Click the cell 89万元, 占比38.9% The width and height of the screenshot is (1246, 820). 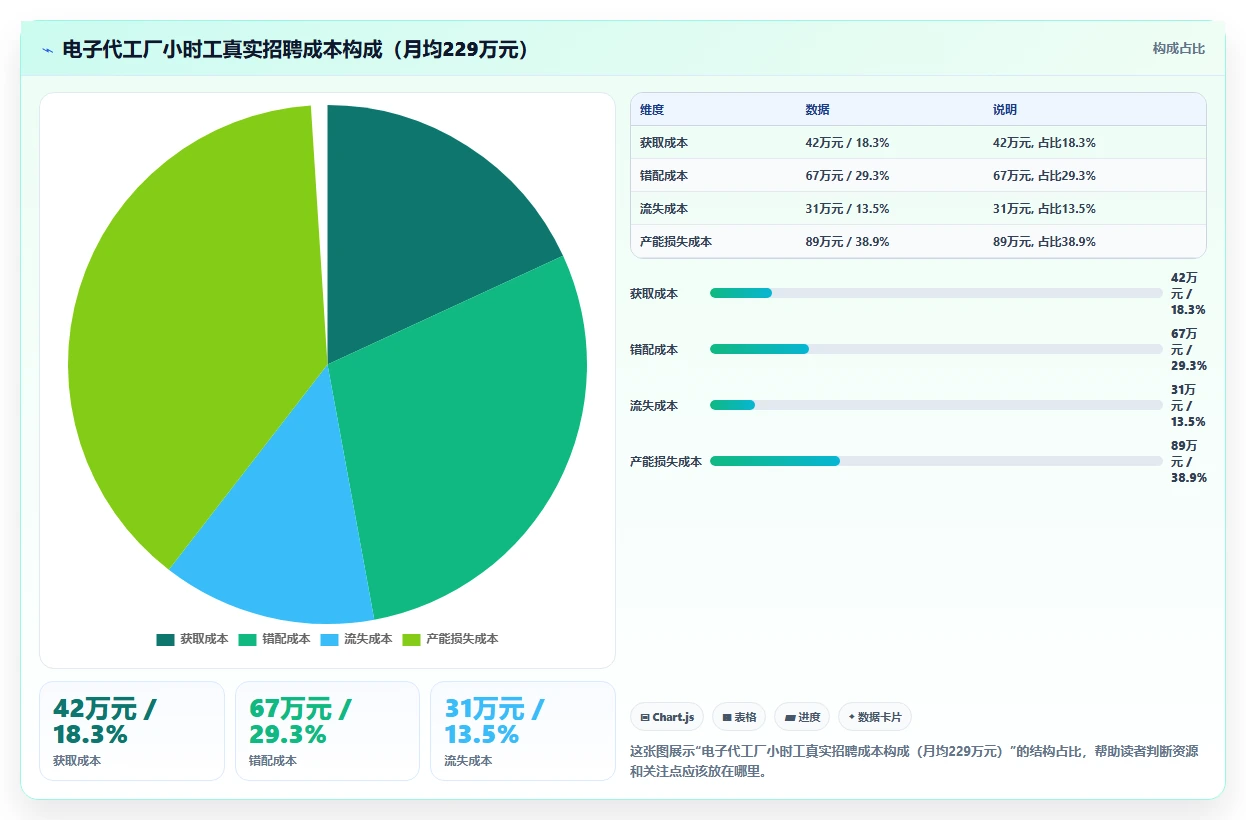click(1044, 242)
